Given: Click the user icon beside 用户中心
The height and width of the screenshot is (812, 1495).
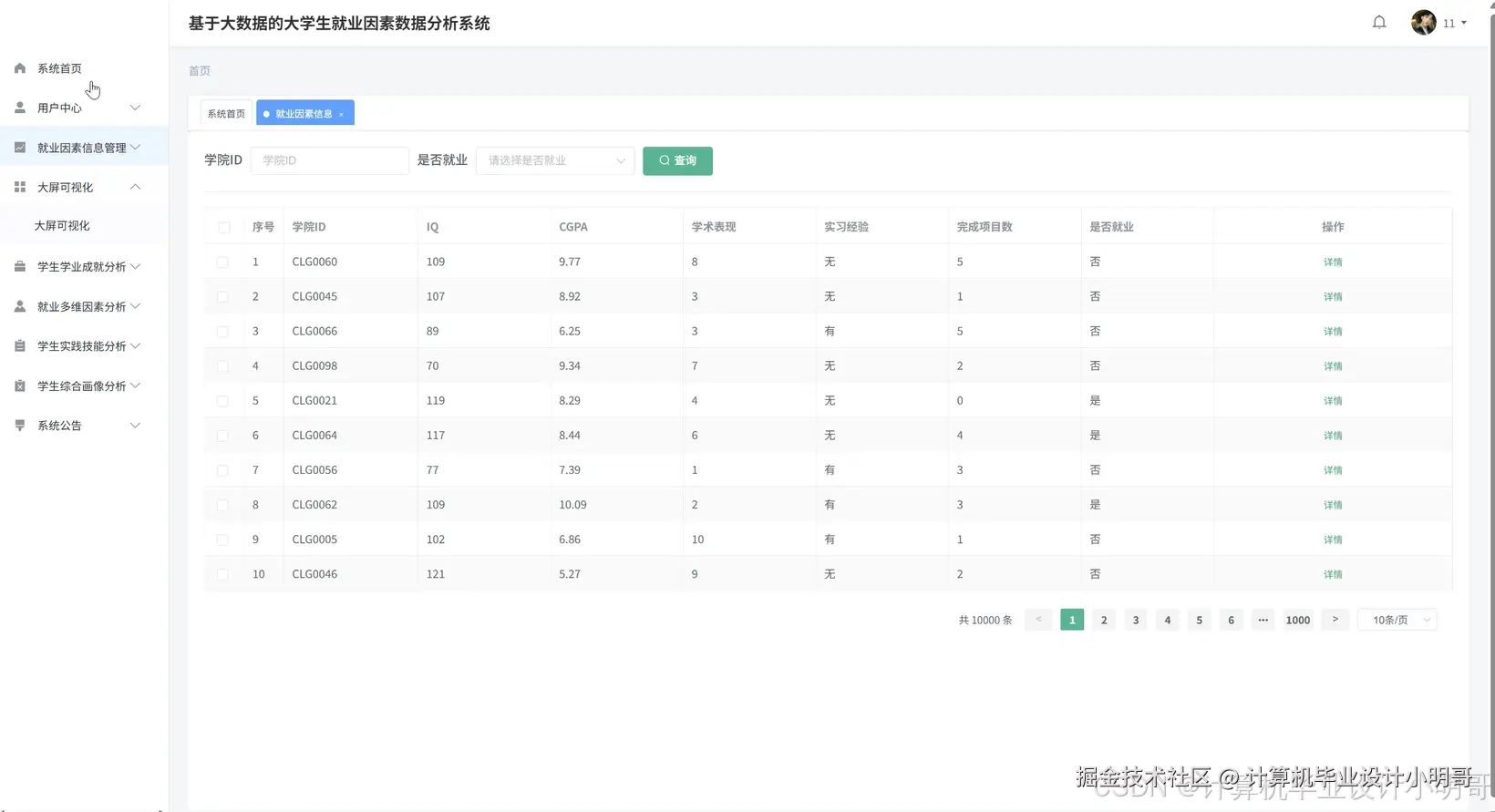Looking at the screenshot, I should (x=20, y=108).
